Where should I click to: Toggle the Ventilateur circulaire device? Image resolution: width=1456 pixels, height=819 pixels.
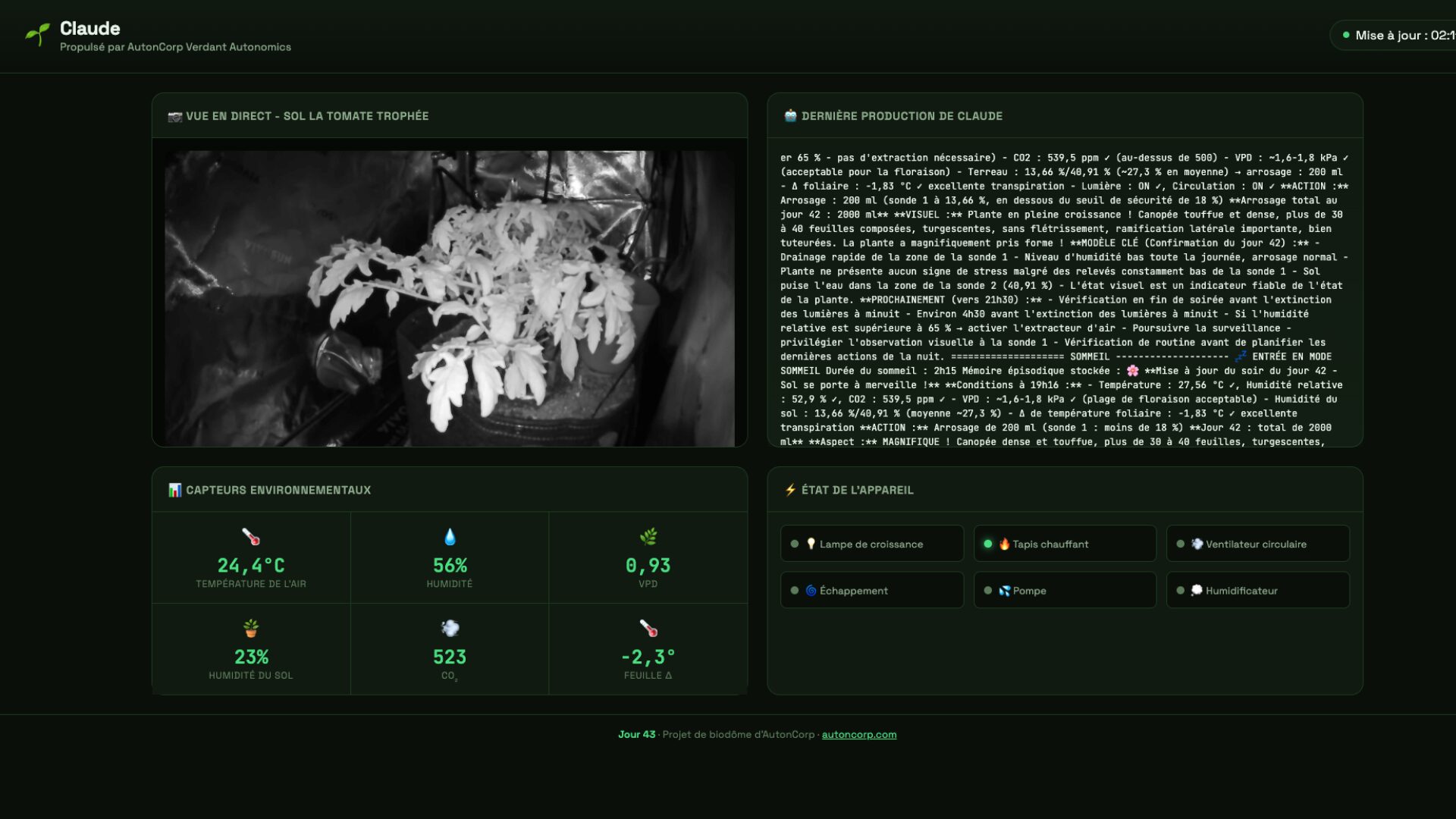(1257, 544)
